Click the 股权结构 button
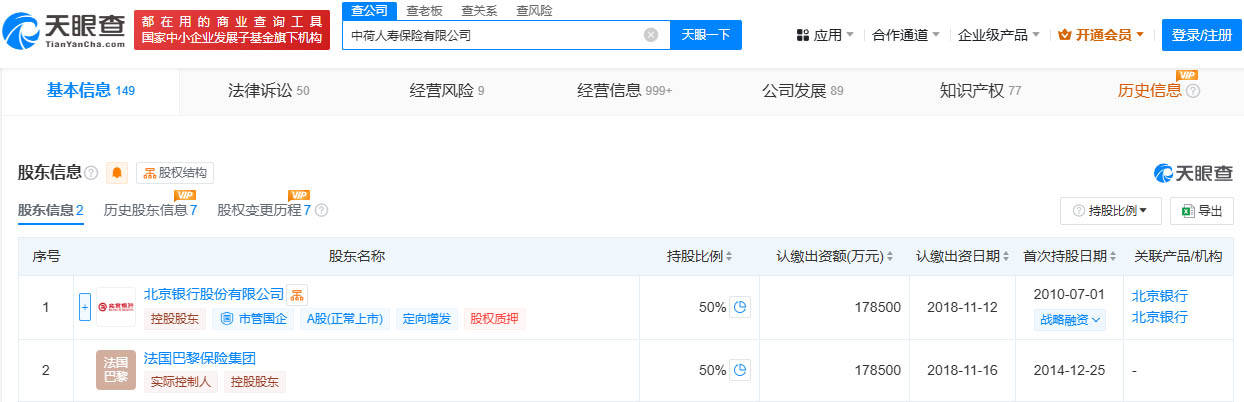 176,173
